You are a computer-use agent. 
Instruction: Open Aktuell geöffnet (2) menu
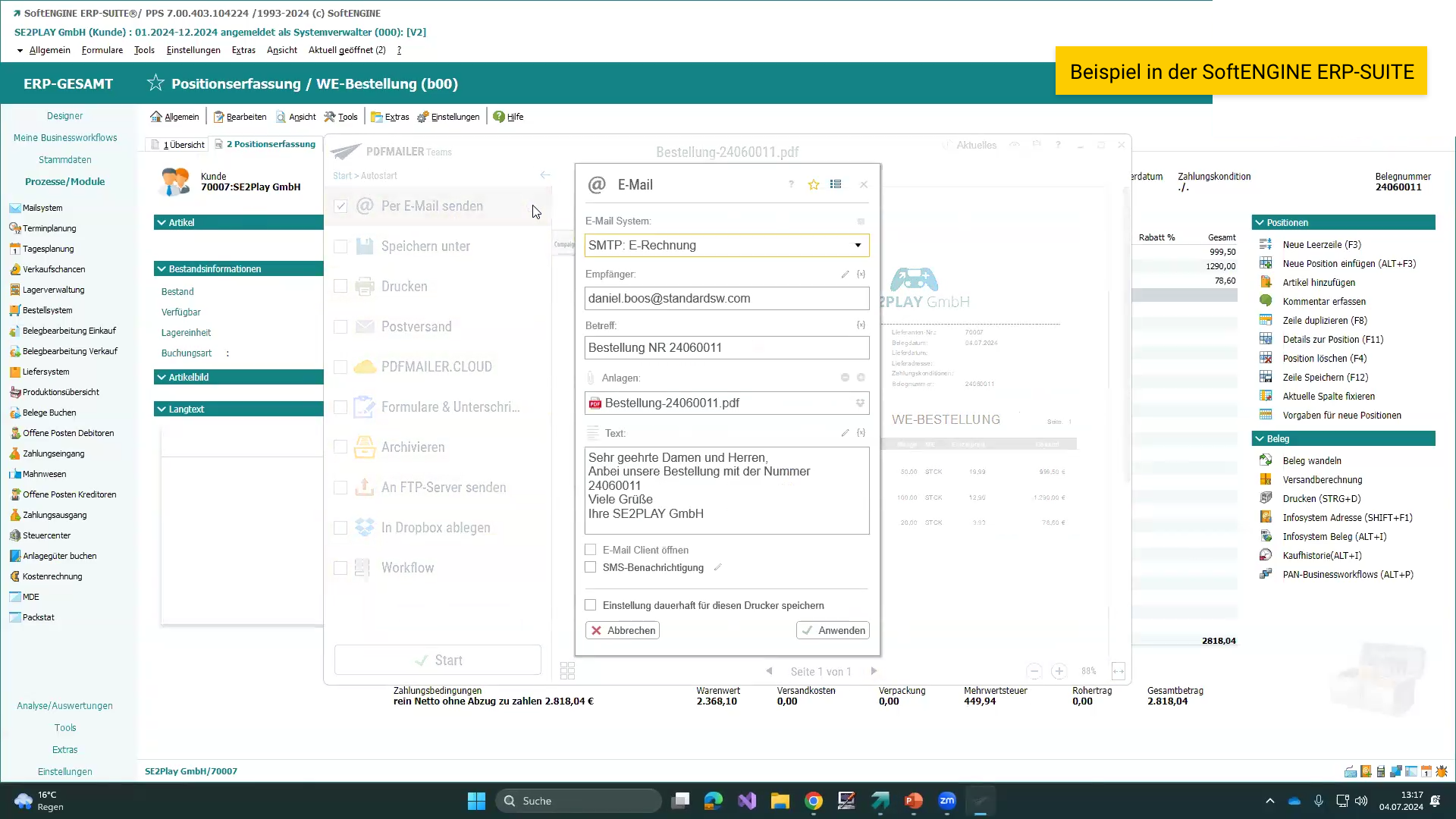click(x=347, y=50)
